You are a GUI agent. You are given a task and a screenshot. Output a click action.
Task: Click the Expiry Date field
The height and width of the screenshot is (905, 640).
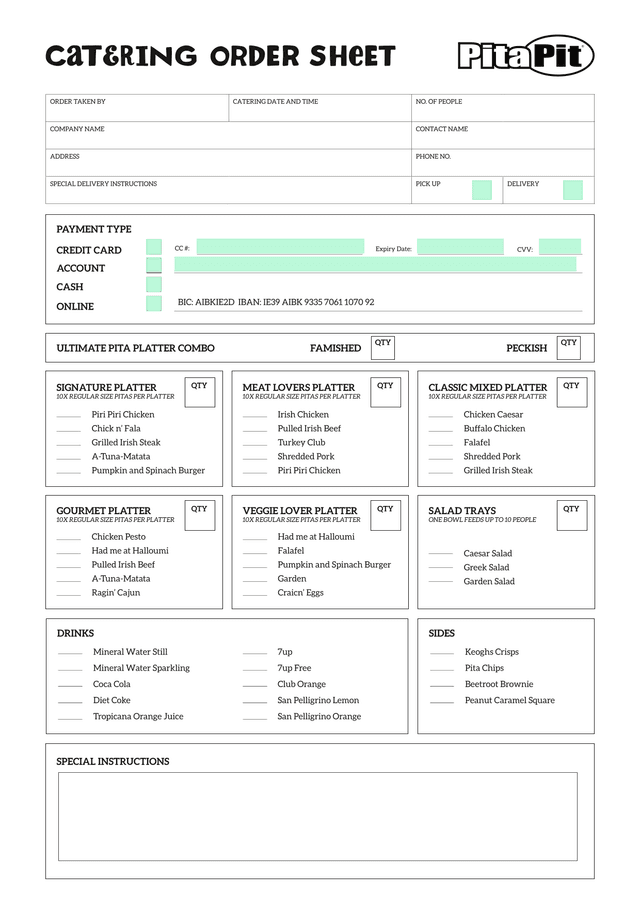[x=461, y=246]
